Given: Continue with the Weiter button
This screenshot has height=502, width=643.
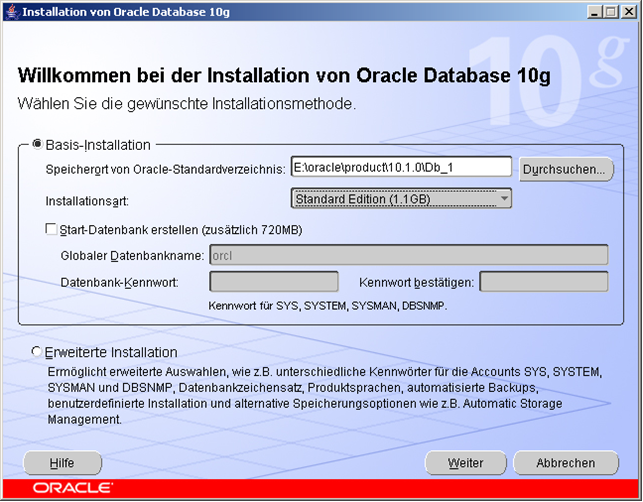Looking at the screenshot, I should (465, 463).
